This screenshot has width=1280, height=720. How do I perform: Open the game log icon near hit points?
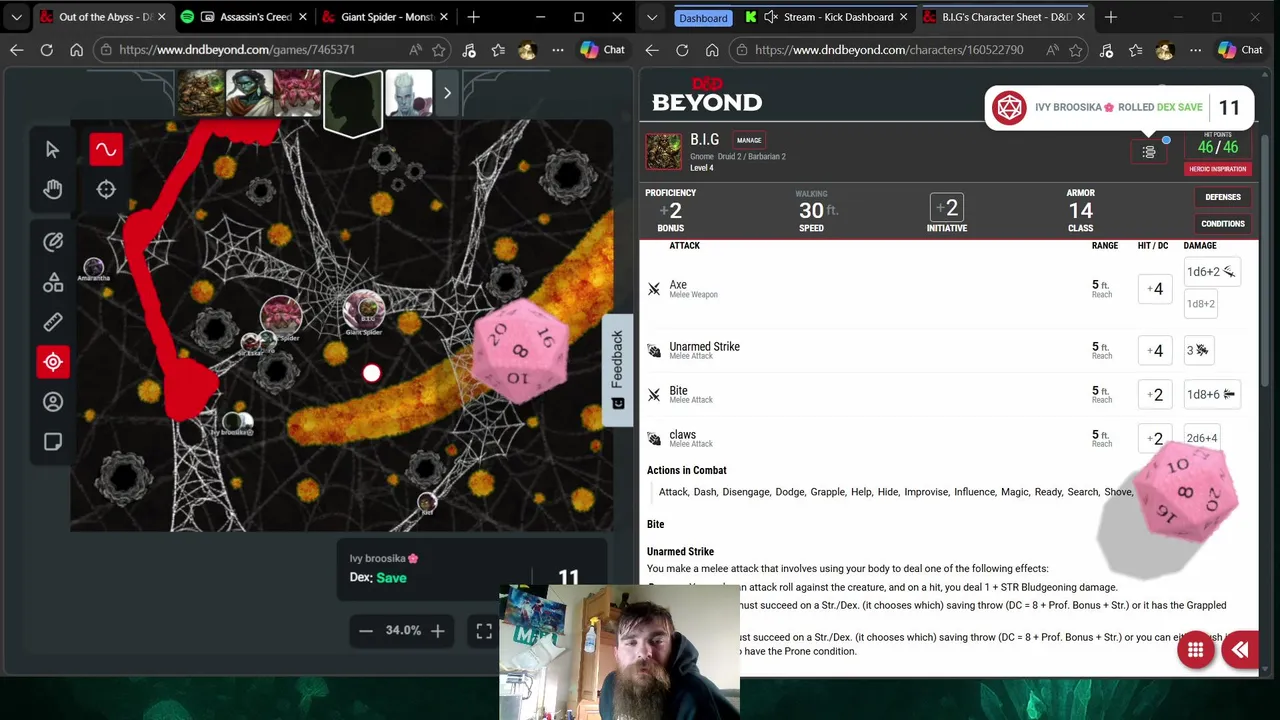tap(1149, 152)
